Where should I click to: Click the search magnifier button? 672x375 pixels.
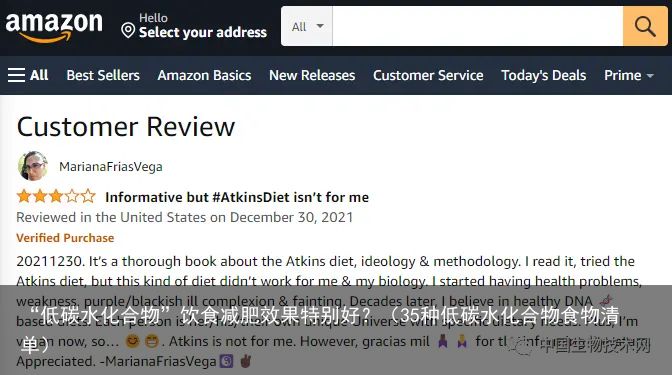click(x=645, y=26)
